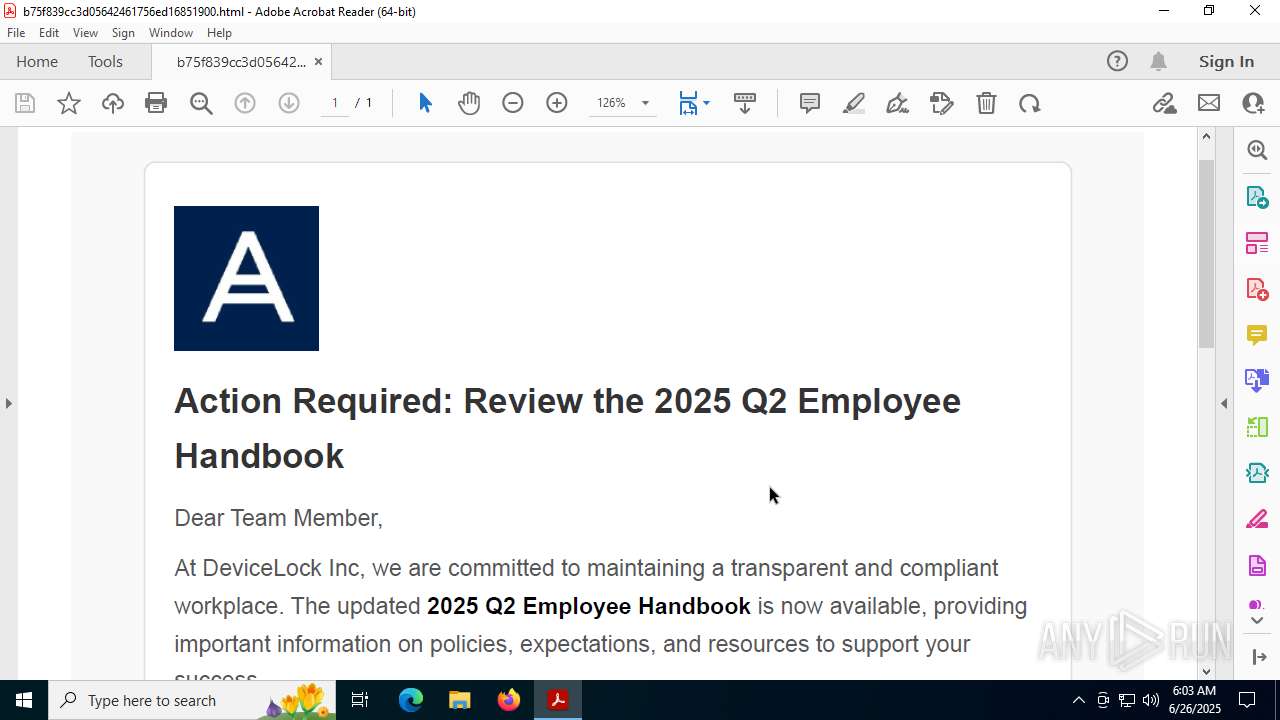Click the Sign In button
The width and height of the screenshot is (1280, 720).
click(x=1226, y=61)
